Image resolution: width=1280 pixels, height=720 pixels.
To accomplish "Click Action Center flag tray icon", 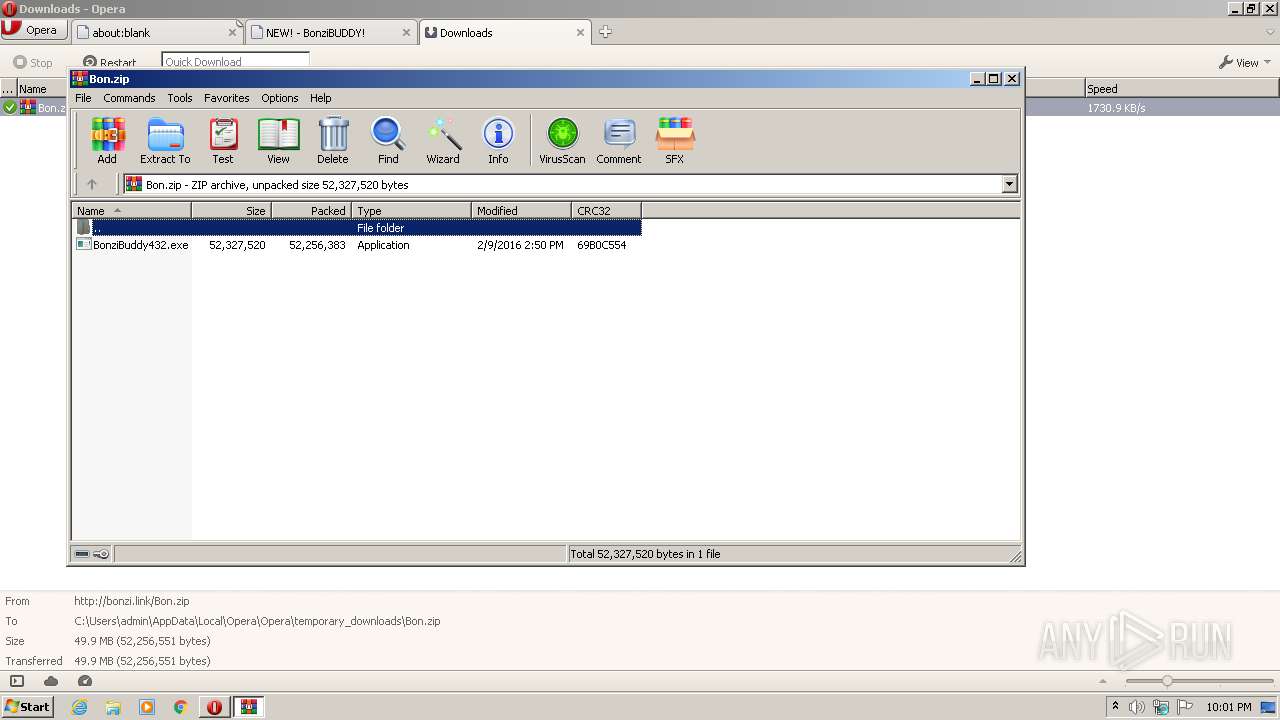I will coord(1185,707).
